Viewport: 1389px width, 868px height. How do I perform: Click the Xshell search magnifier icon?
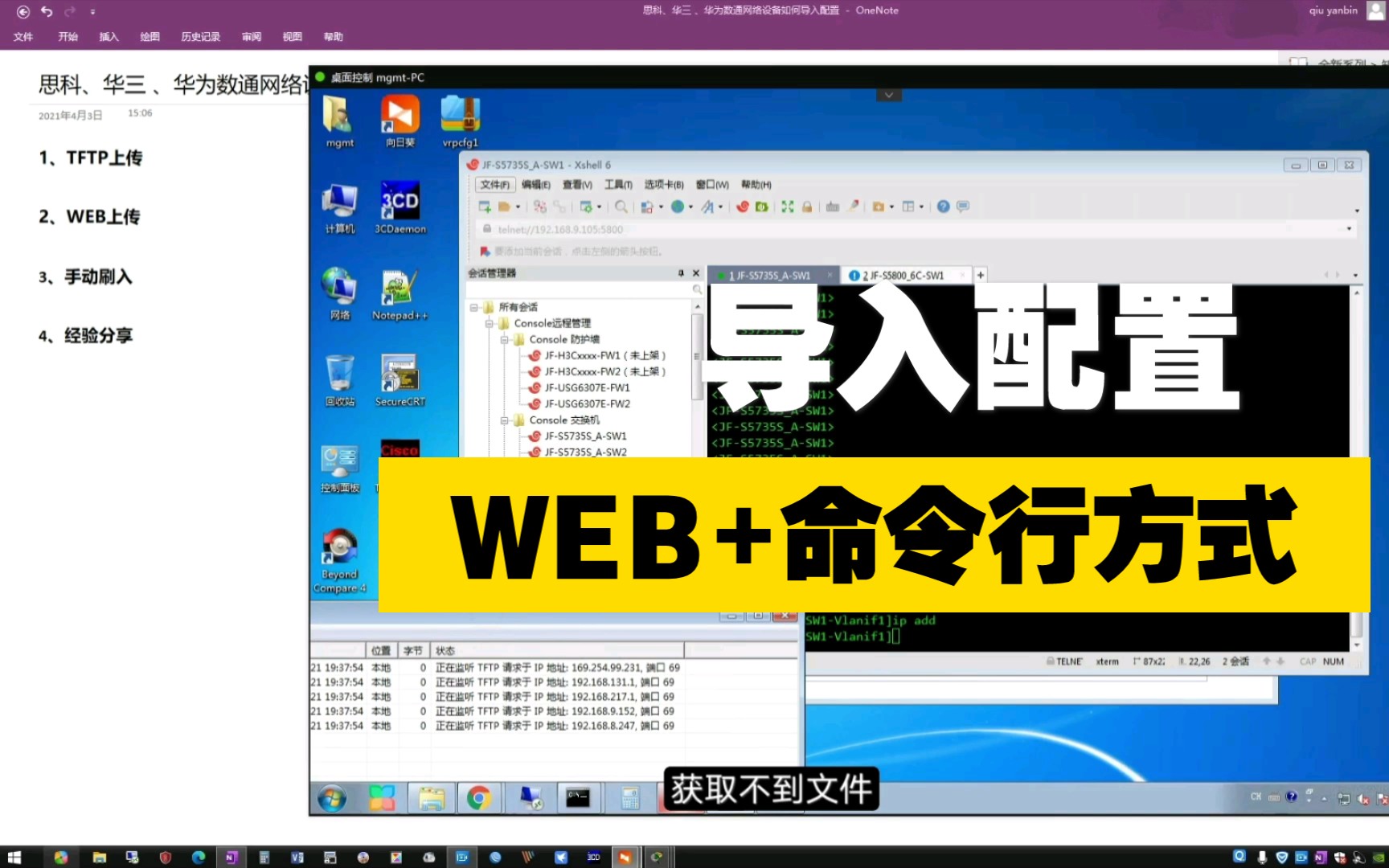click(x=621, y=207)
